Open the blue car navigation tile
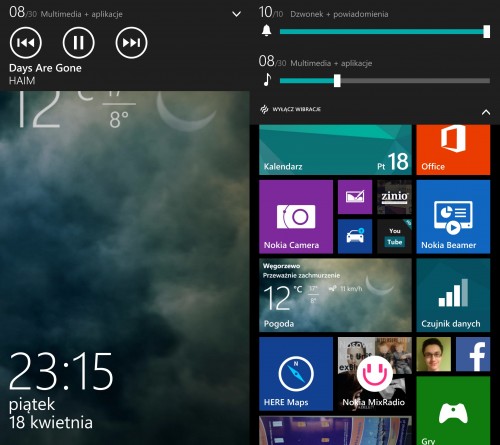The height and width of the screenshot is (445, 500). coord(355,236)
